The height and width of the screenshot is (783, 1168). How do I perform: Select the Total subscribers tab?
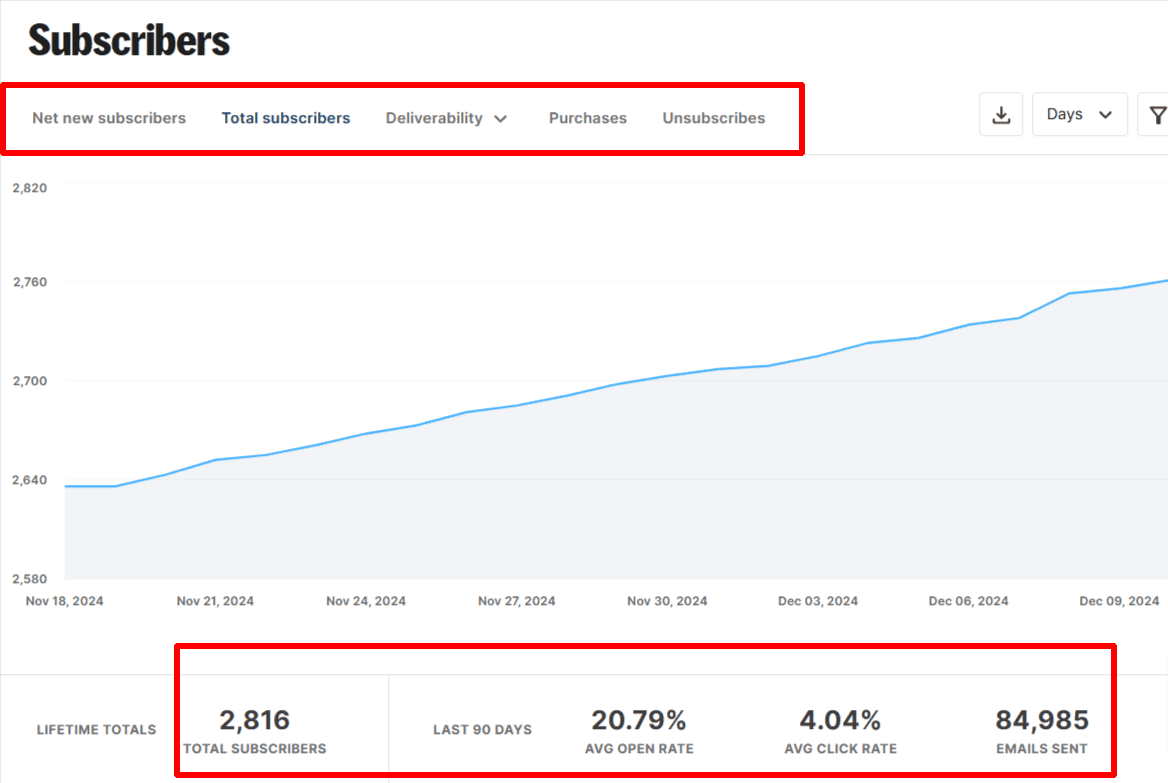(285, 118)
